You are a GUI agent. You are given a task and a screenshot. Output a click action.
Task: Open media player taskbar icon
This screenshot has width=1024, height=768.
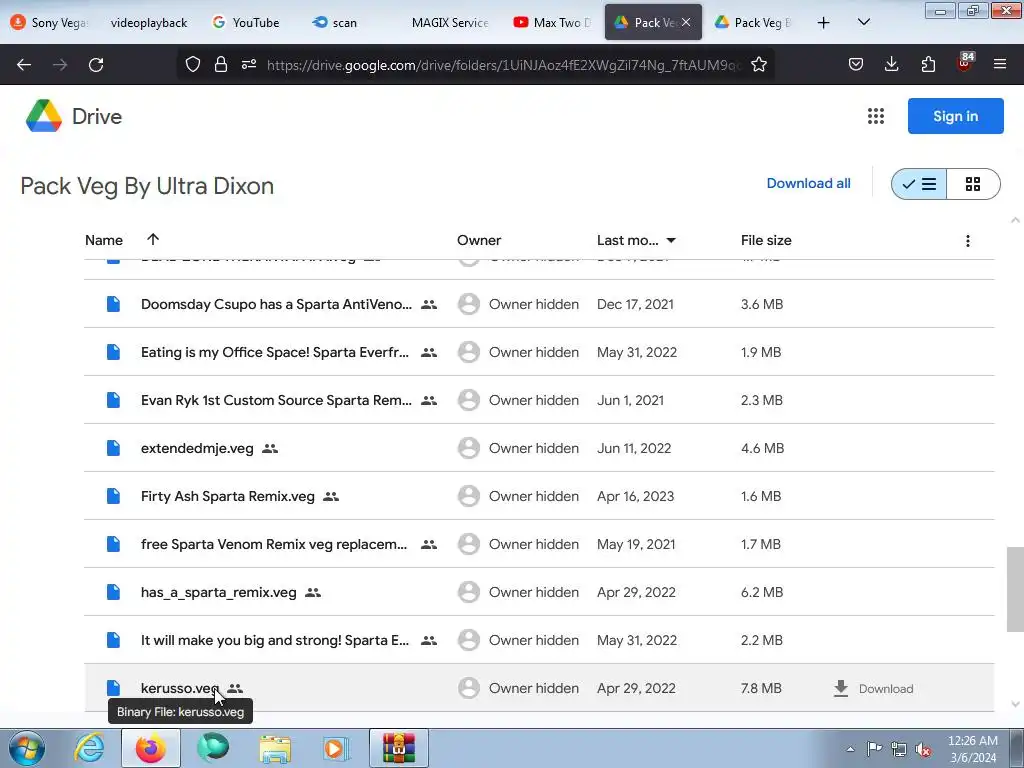click(336, 748)
